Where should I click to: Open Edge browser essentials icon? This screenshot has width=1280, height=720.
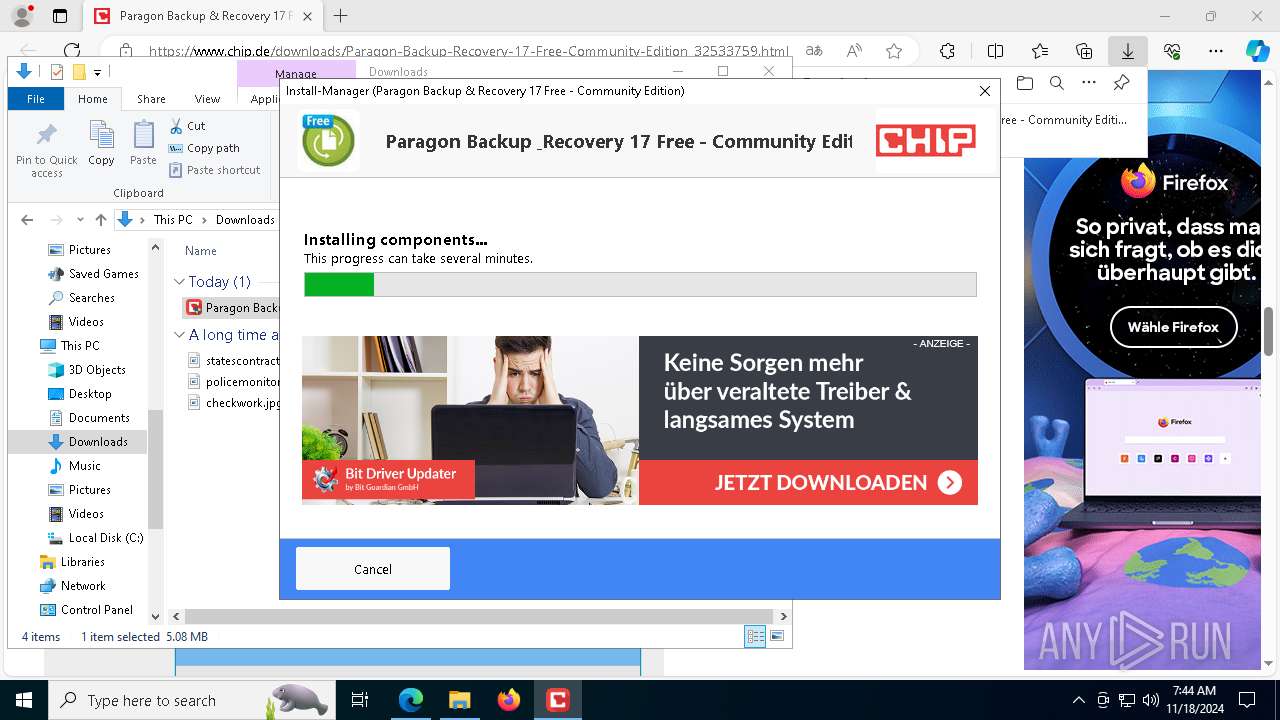pyautogui.click(x=1172, y=51)
